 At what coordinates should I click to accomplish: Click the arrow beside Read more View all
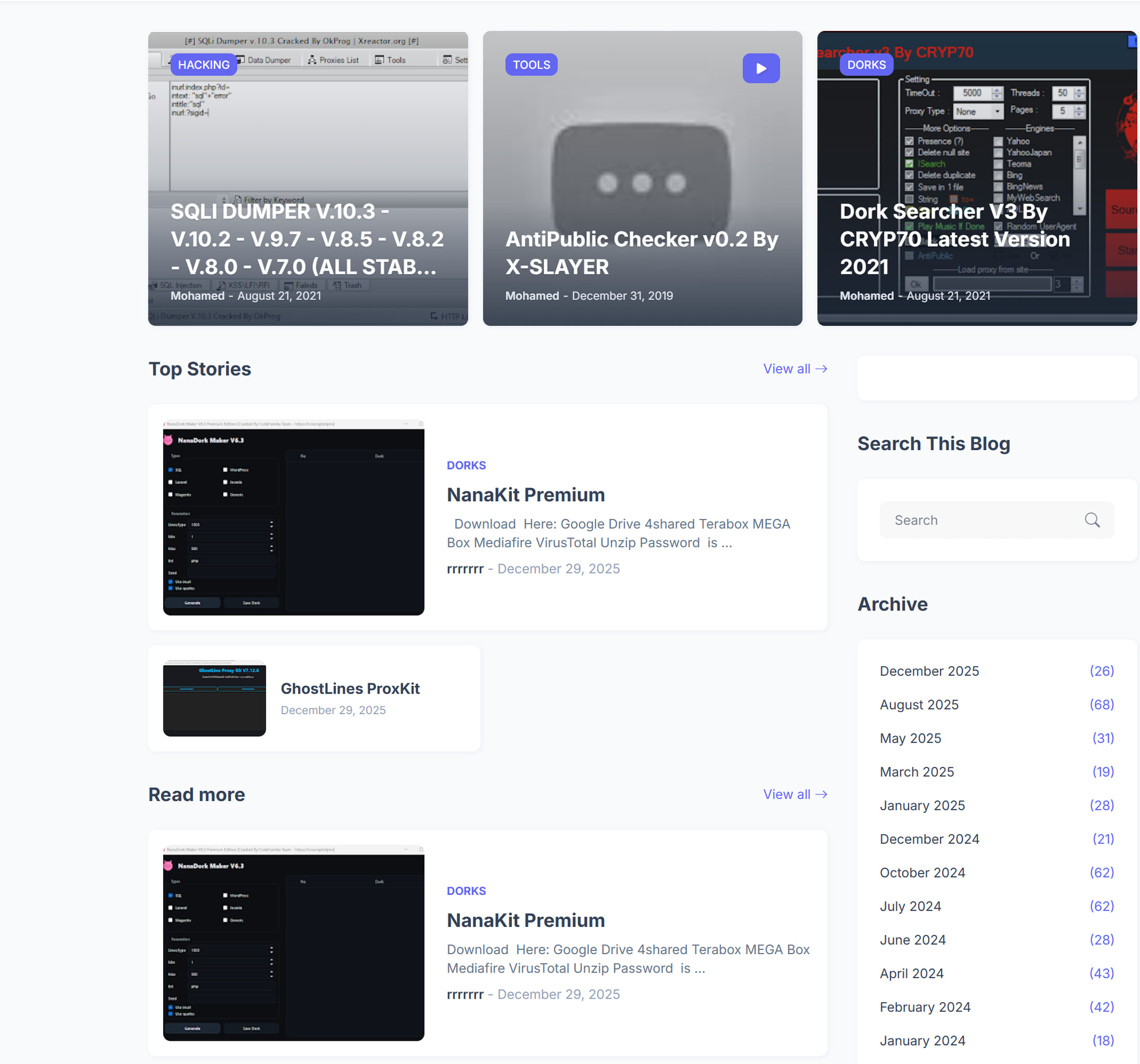click(822, 794)
